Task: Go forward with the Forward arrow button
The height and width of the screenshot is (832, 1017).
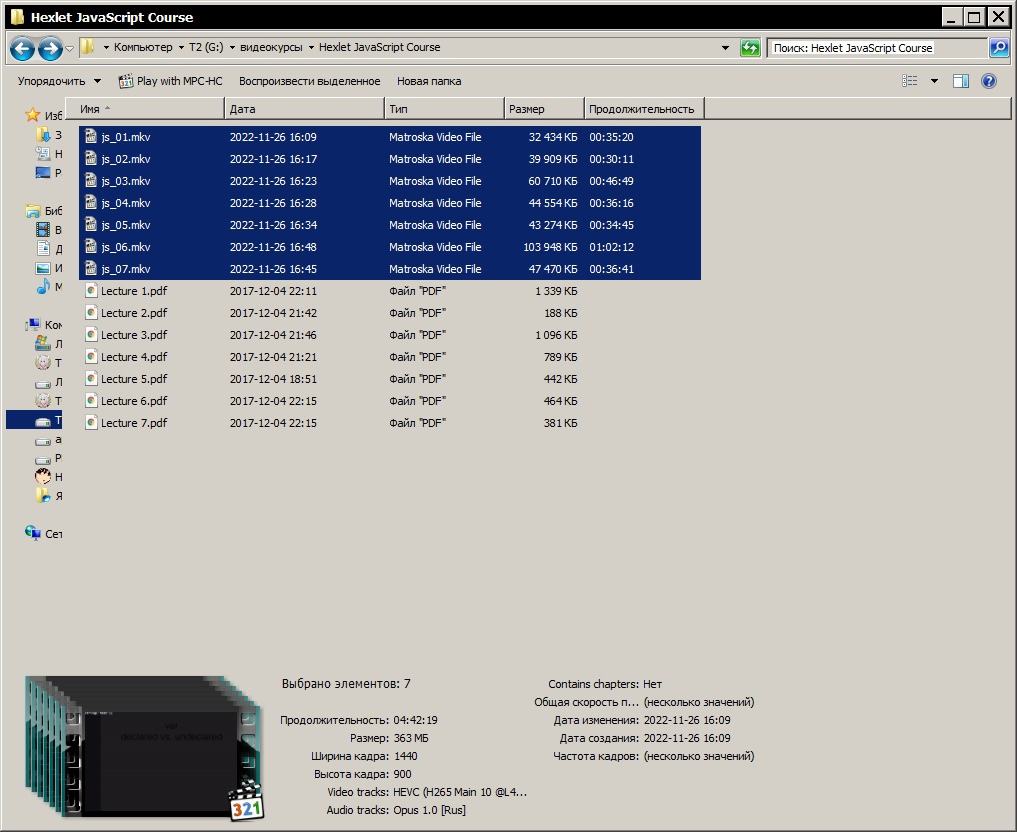Action: (50, 48)
